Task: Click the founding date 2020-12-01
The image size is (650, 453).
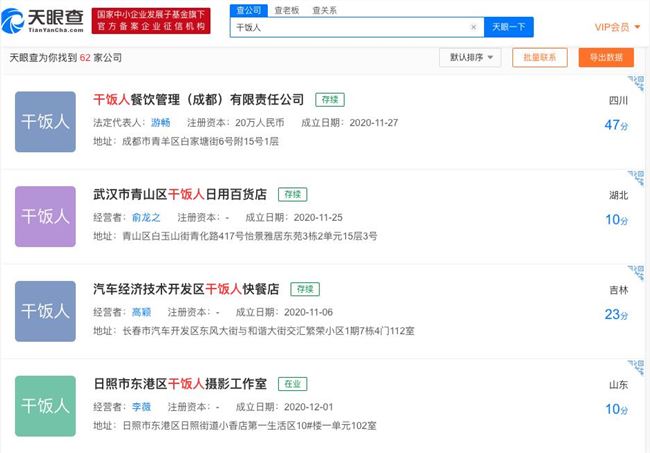Action: (x=308, y=407)
